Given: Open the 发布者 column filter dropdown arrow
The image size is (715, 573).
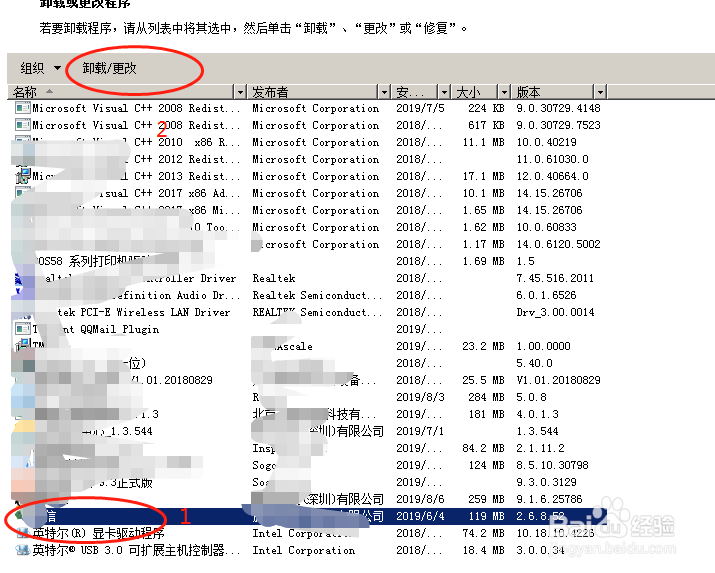Looking at the screenshot, I should [384, 93].
